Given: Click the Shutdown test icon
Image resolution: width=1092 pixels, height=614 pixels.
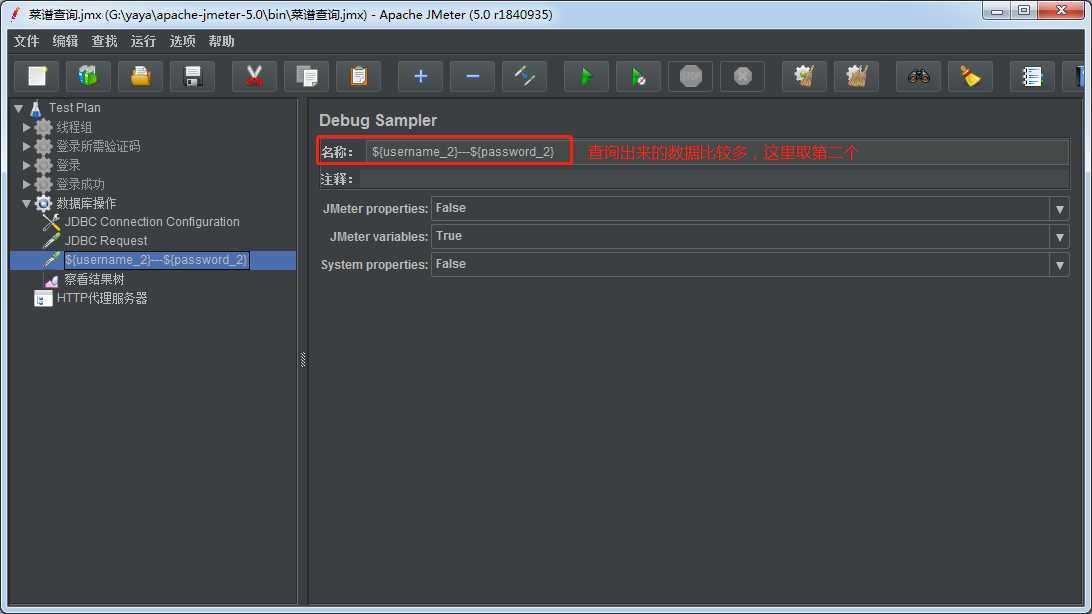Looking at the screenshot, I should (742, 76).
